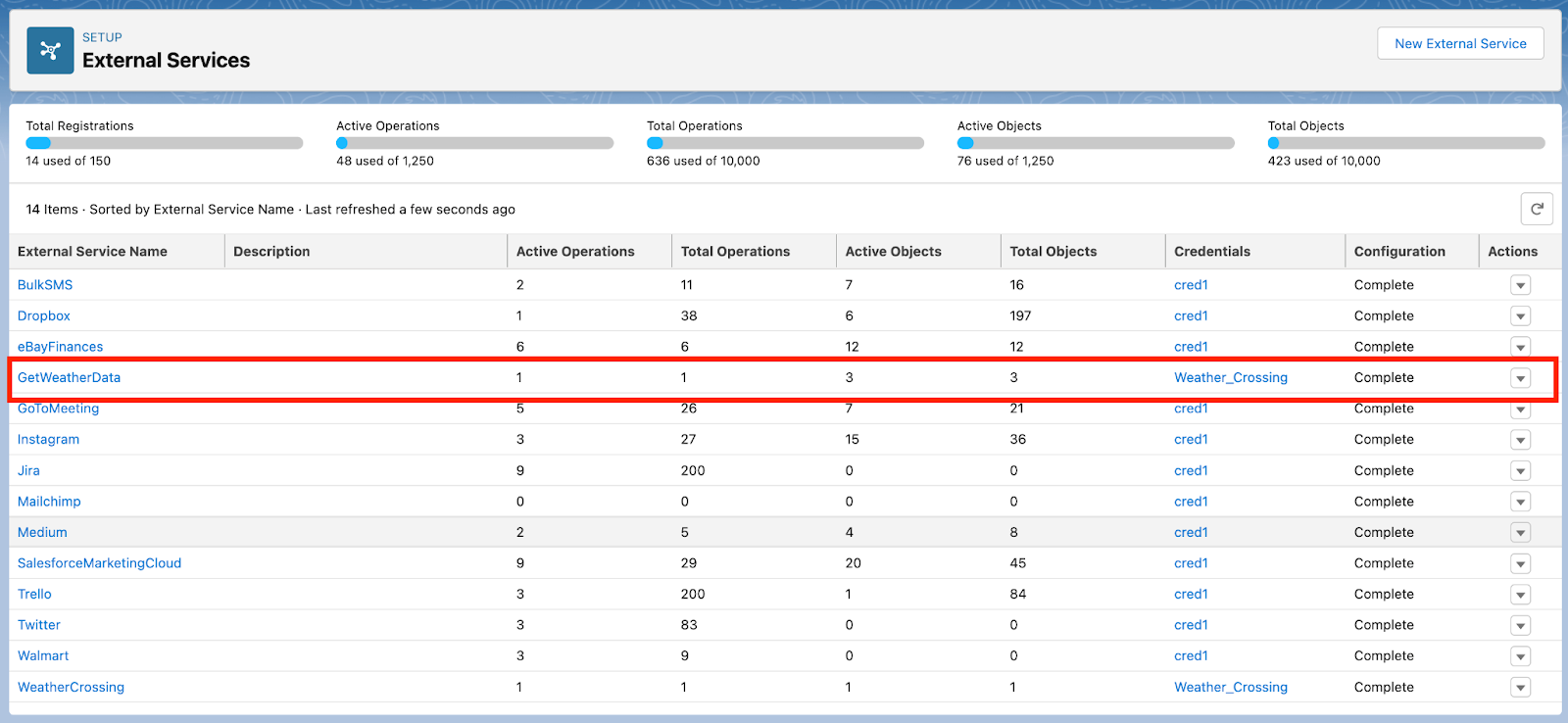Open the BulkSMS external service
Image resolution: width=1568 pixels, height=723 pixels.
(x=45, y=285)
